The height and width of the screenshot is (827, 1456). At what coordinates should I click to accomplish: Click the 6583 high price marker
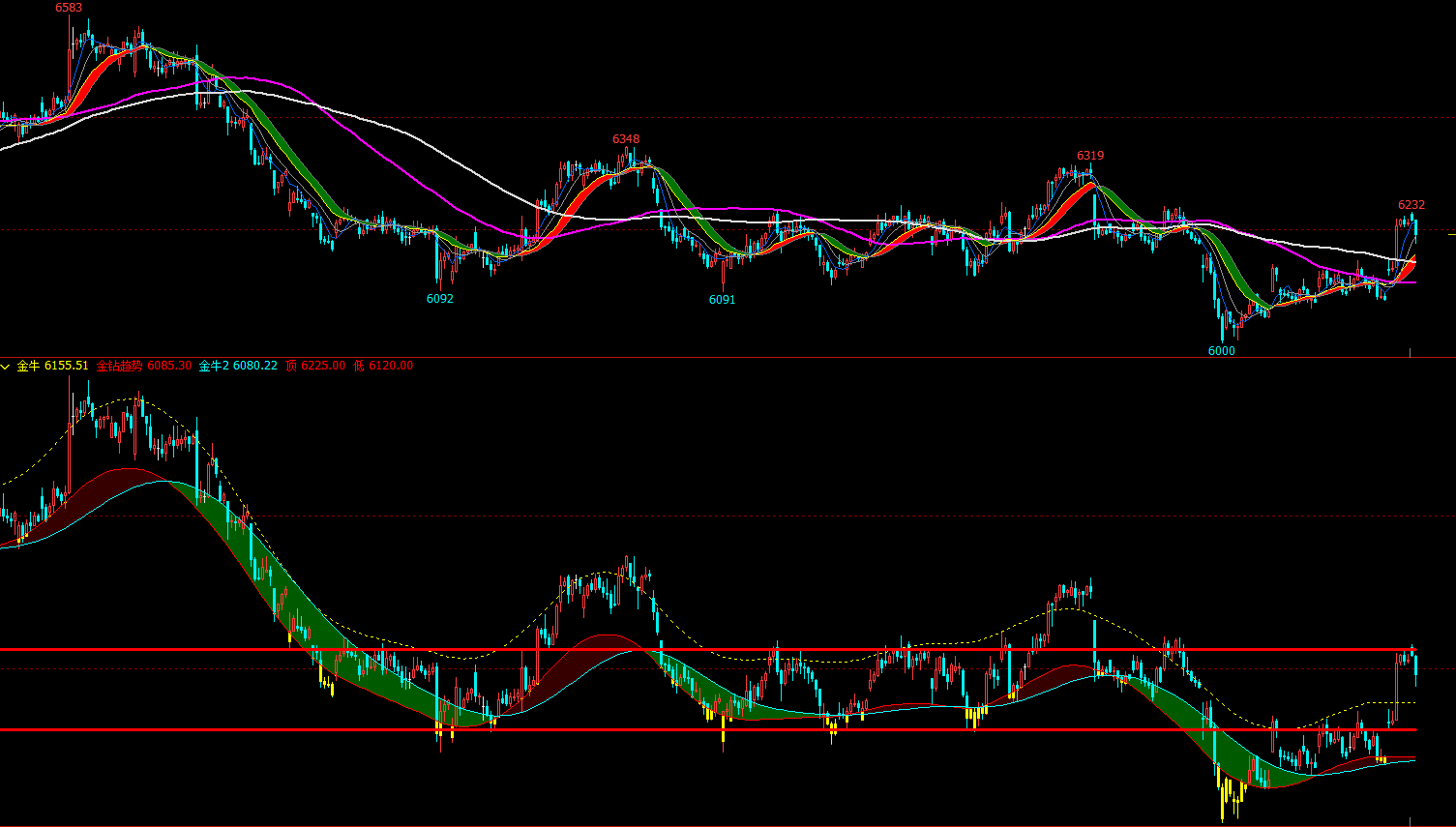(x=69, y=8)
